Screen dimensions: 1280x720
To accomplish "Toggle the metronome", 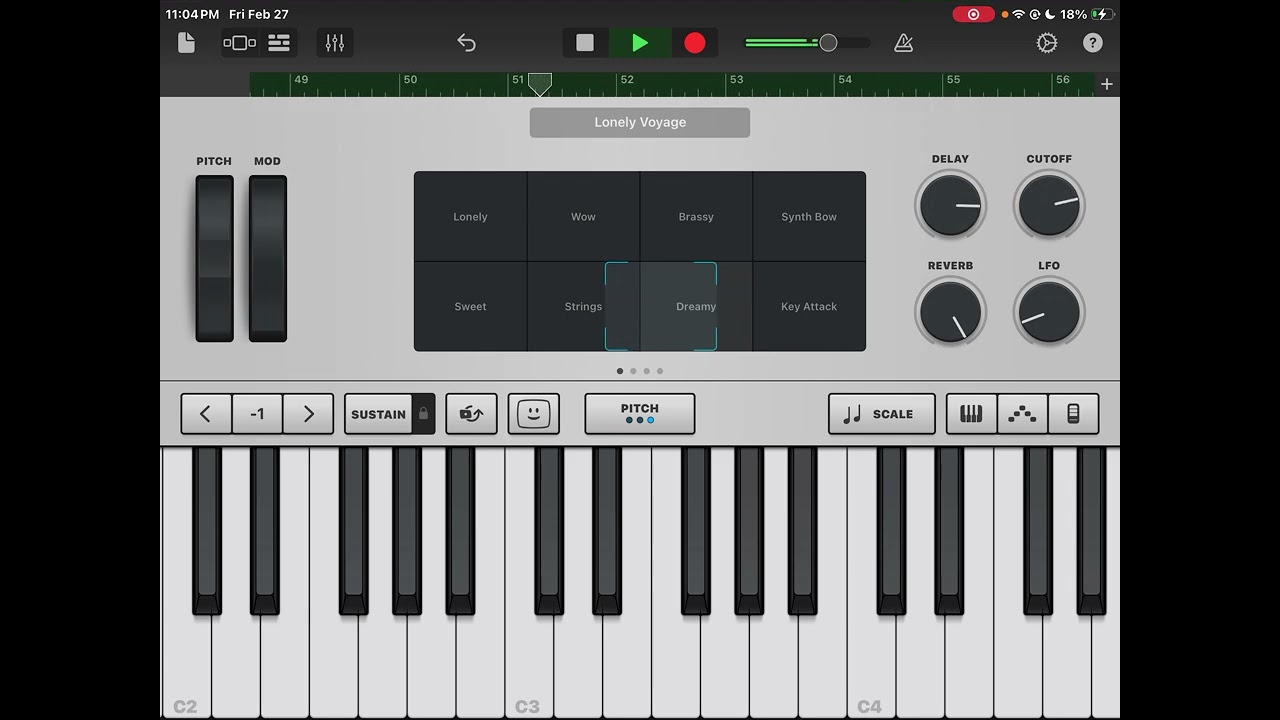I will click(903, 43).
